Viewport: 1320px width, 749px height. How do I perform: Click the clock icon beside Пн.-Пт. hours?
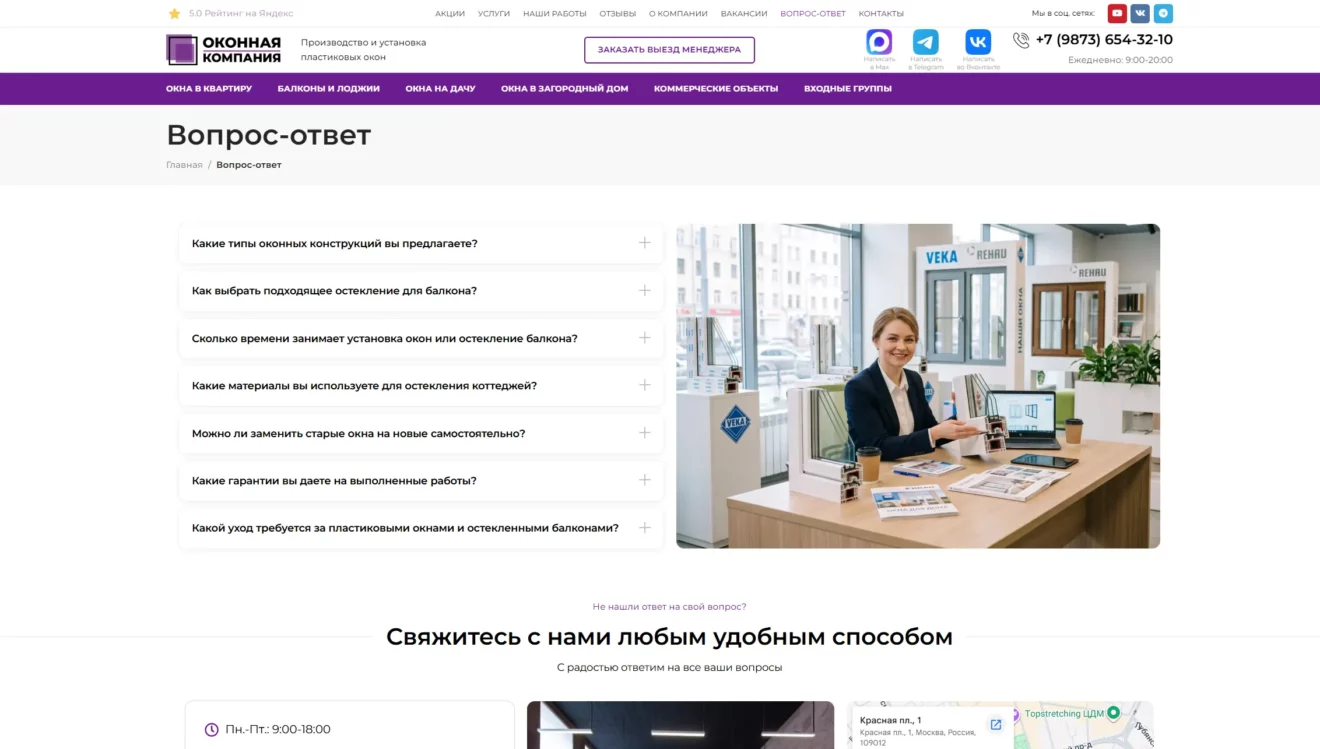211,730
